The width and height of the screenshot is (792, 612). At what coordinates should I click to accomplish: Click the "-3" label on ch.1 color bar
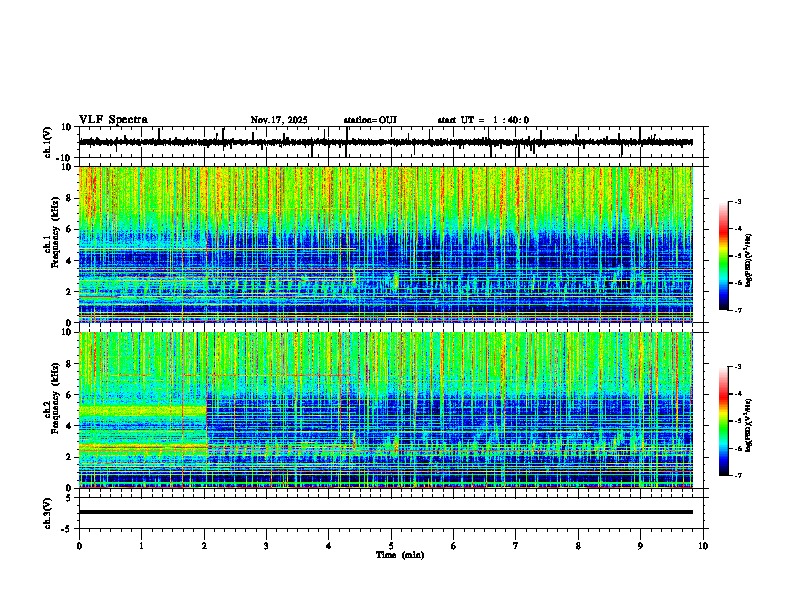pyautogui.click(x=738, y=201)
